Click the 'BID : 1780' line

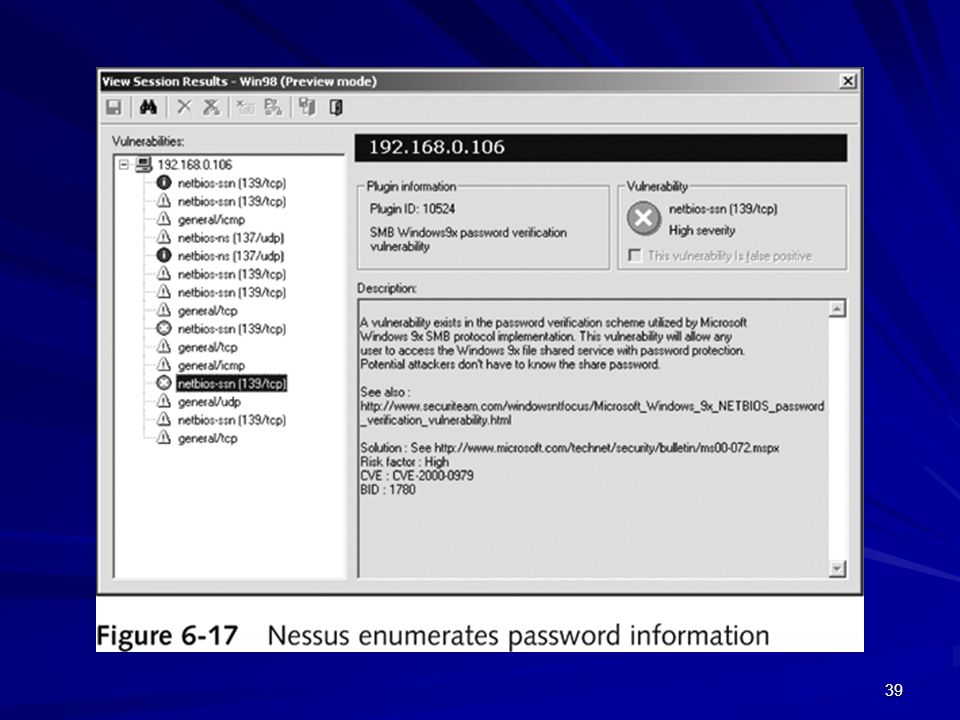pyautogui.click(x=388, y=490)
